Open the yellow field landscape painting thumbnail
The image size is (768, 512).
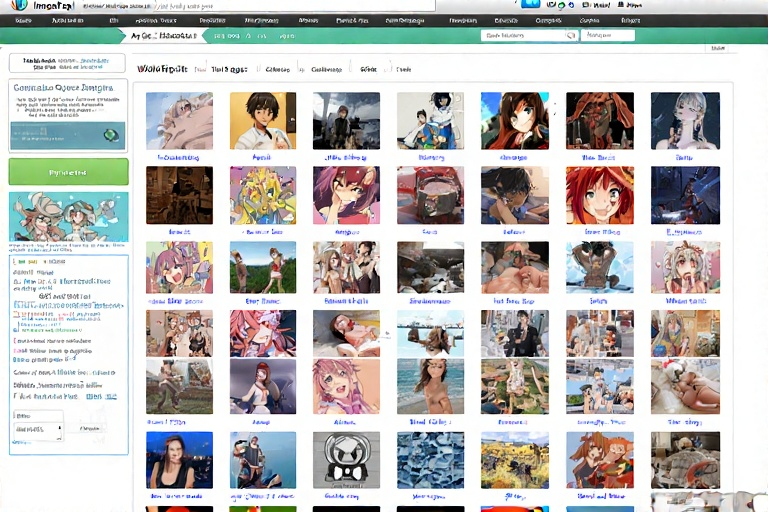515,460
